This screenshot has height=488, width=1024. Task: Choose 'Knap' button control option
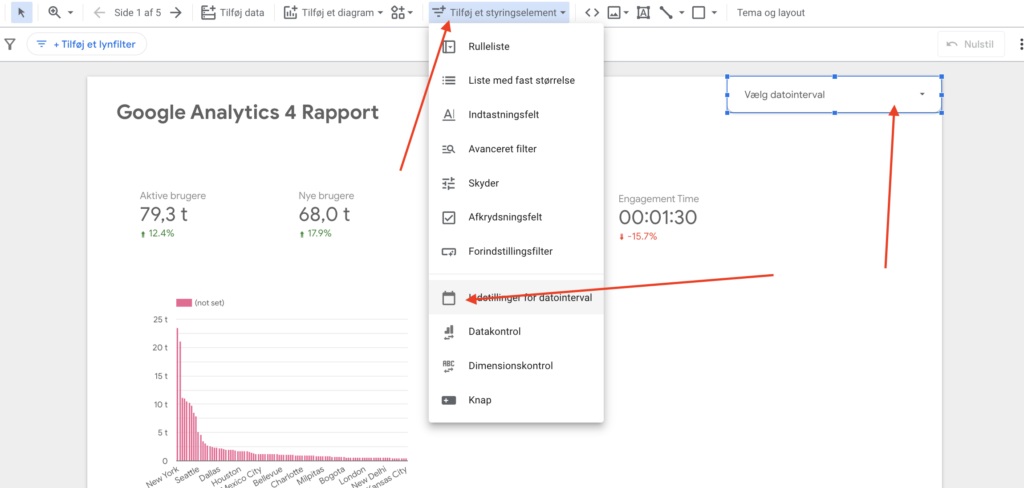(516, 400)
